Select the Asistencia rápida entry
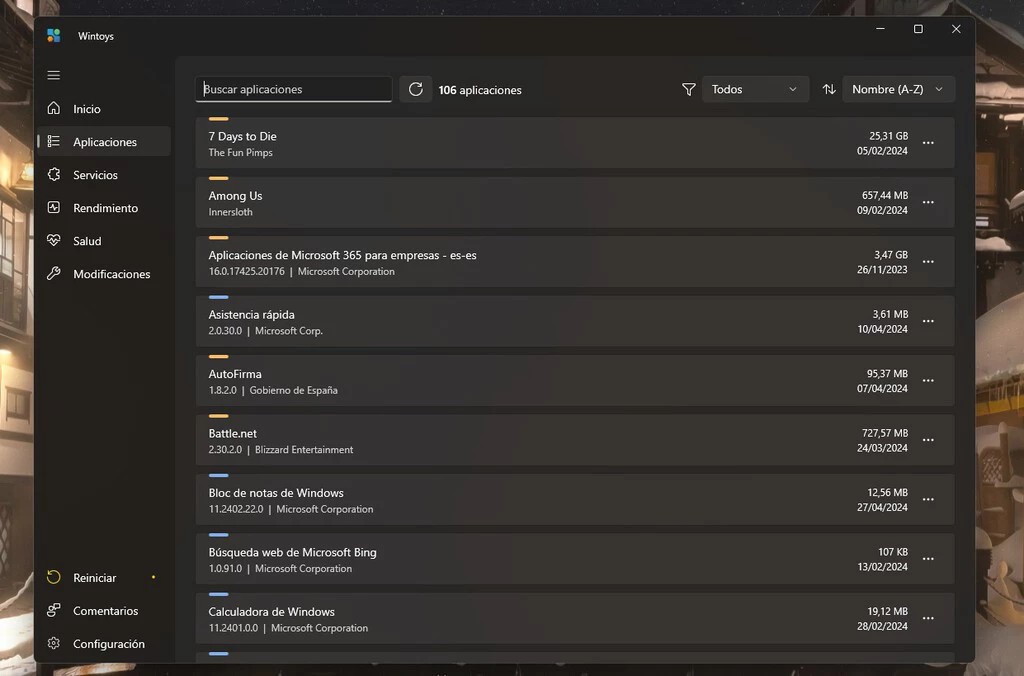The image size is (1024, 676). click(575, 321)
